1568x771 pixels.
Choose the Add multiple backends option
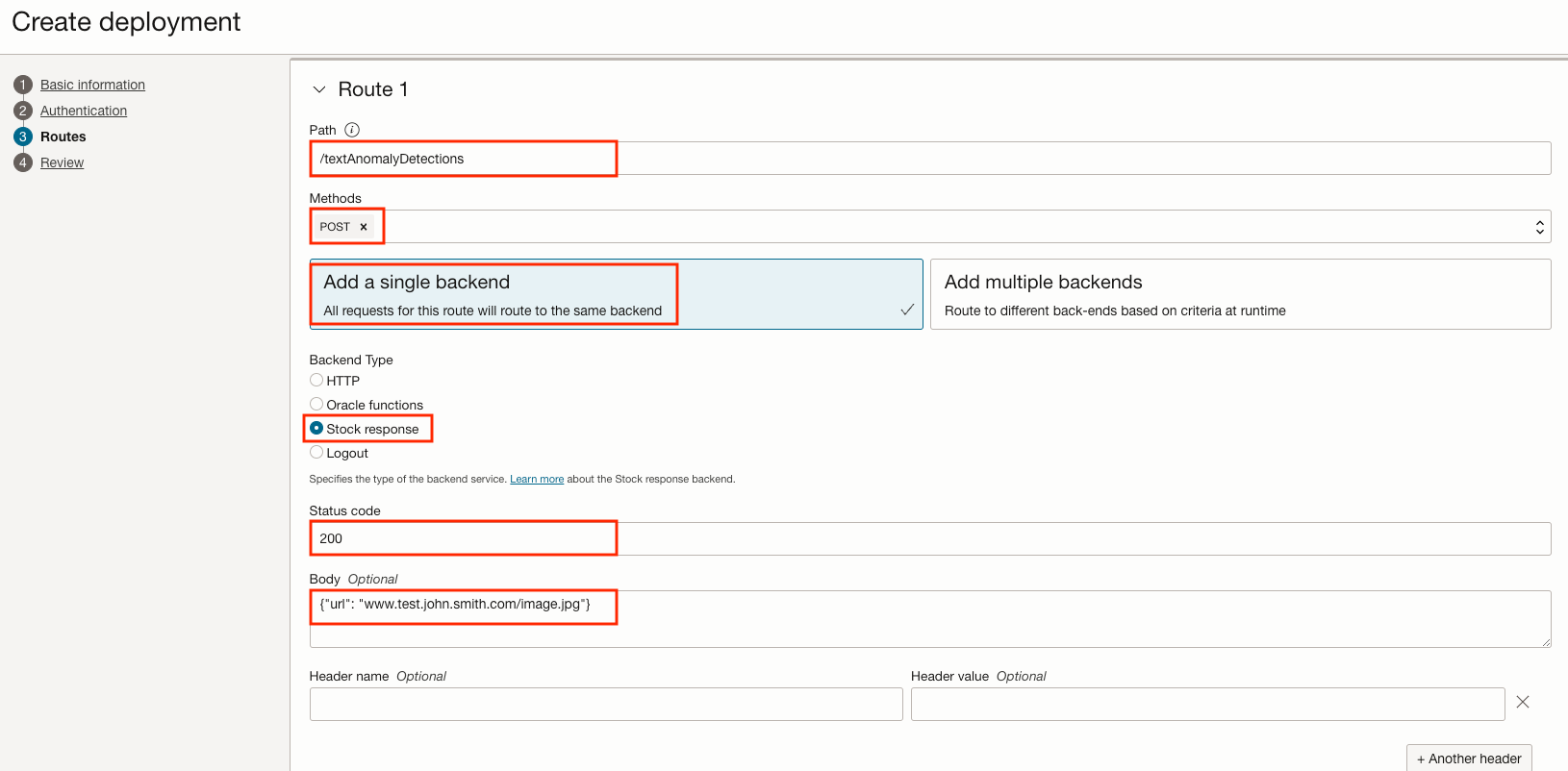click(x=1239, y=294)
